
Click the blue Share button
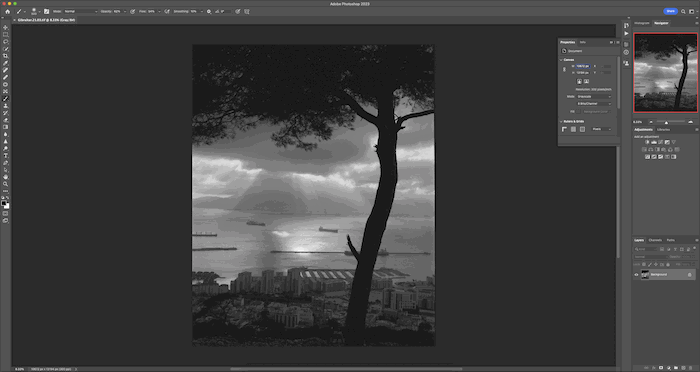670,11
